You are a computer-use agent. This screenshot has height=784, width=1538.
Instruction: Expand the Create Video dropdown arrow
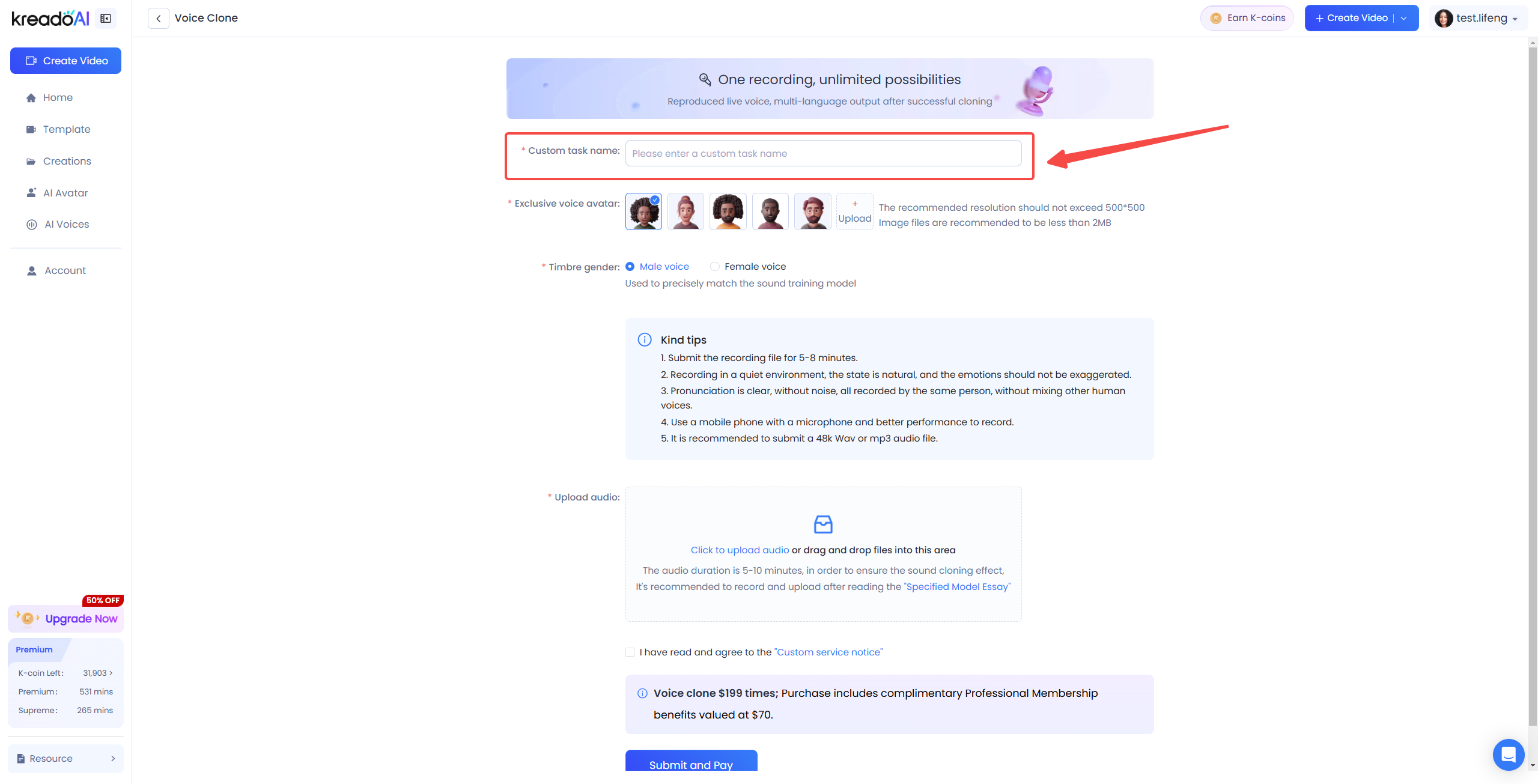(x=1404, y=18)
